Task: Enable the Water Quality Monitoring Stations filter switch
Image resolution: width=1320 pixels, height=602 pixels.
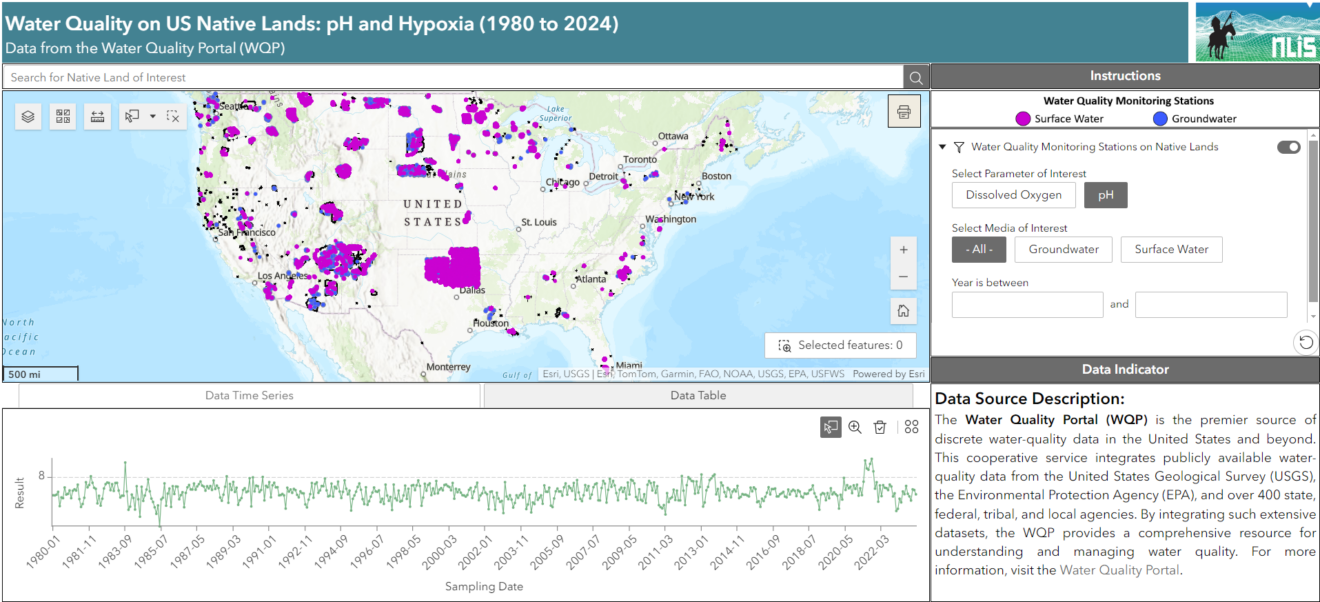Action: [x=1289, y=145]
